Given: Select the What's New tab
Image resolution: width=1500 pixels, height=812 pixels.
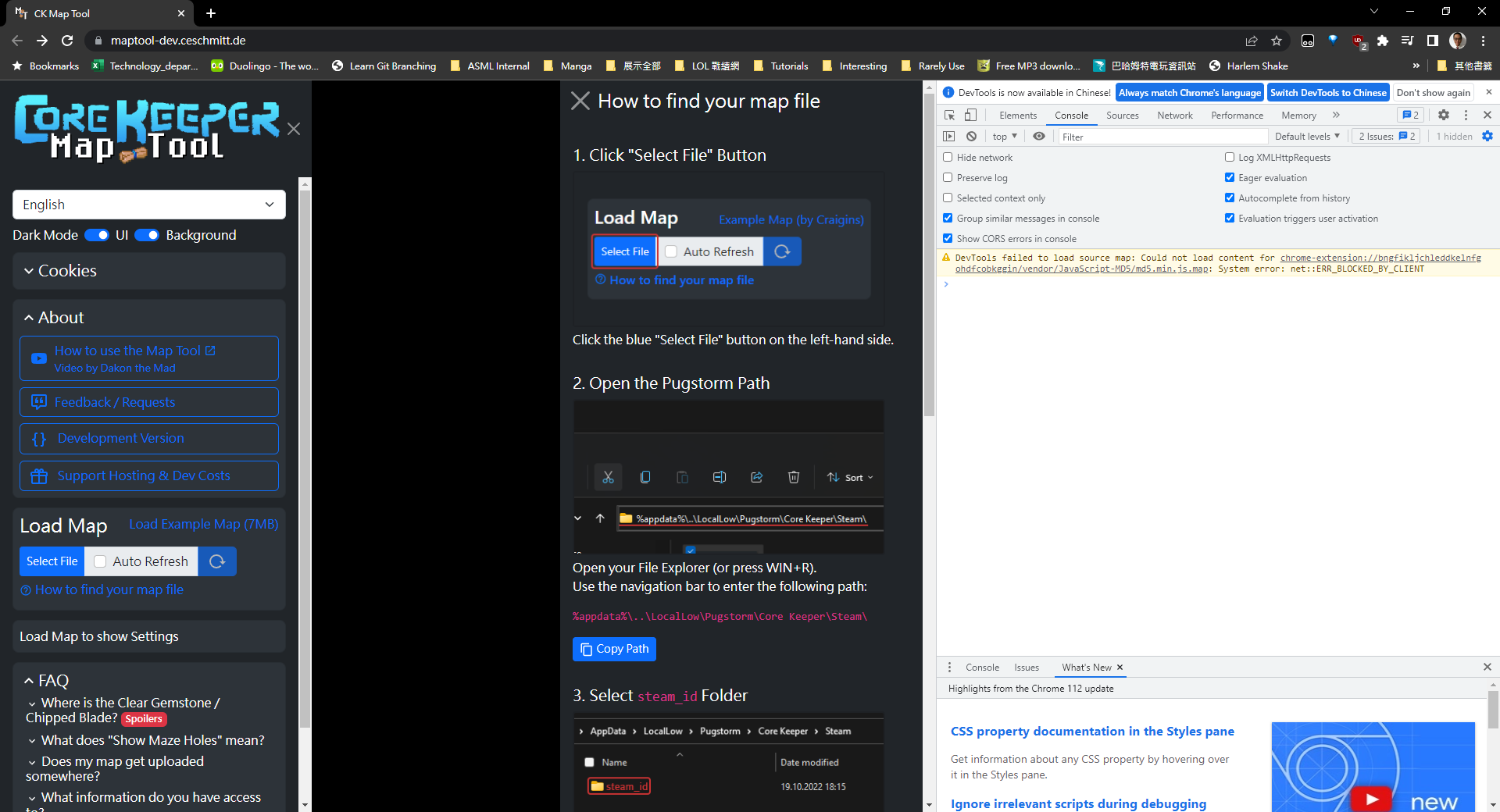Looking at the screenshot, I should (1087, 667).
